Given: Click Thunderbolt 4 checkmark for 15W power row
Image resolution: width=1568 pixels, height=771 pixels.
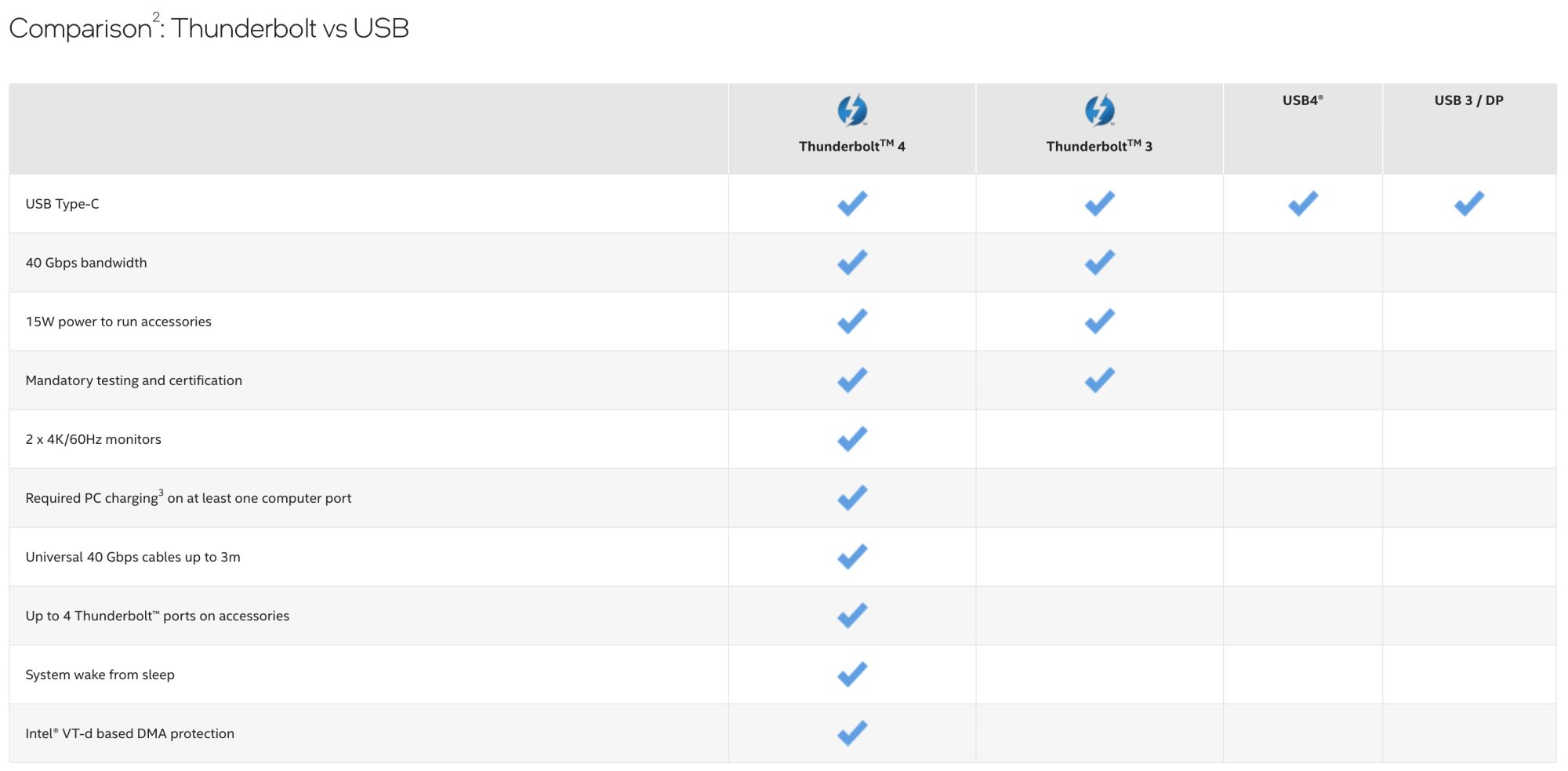Looking at the screenshot, I should tap(852, 322).
